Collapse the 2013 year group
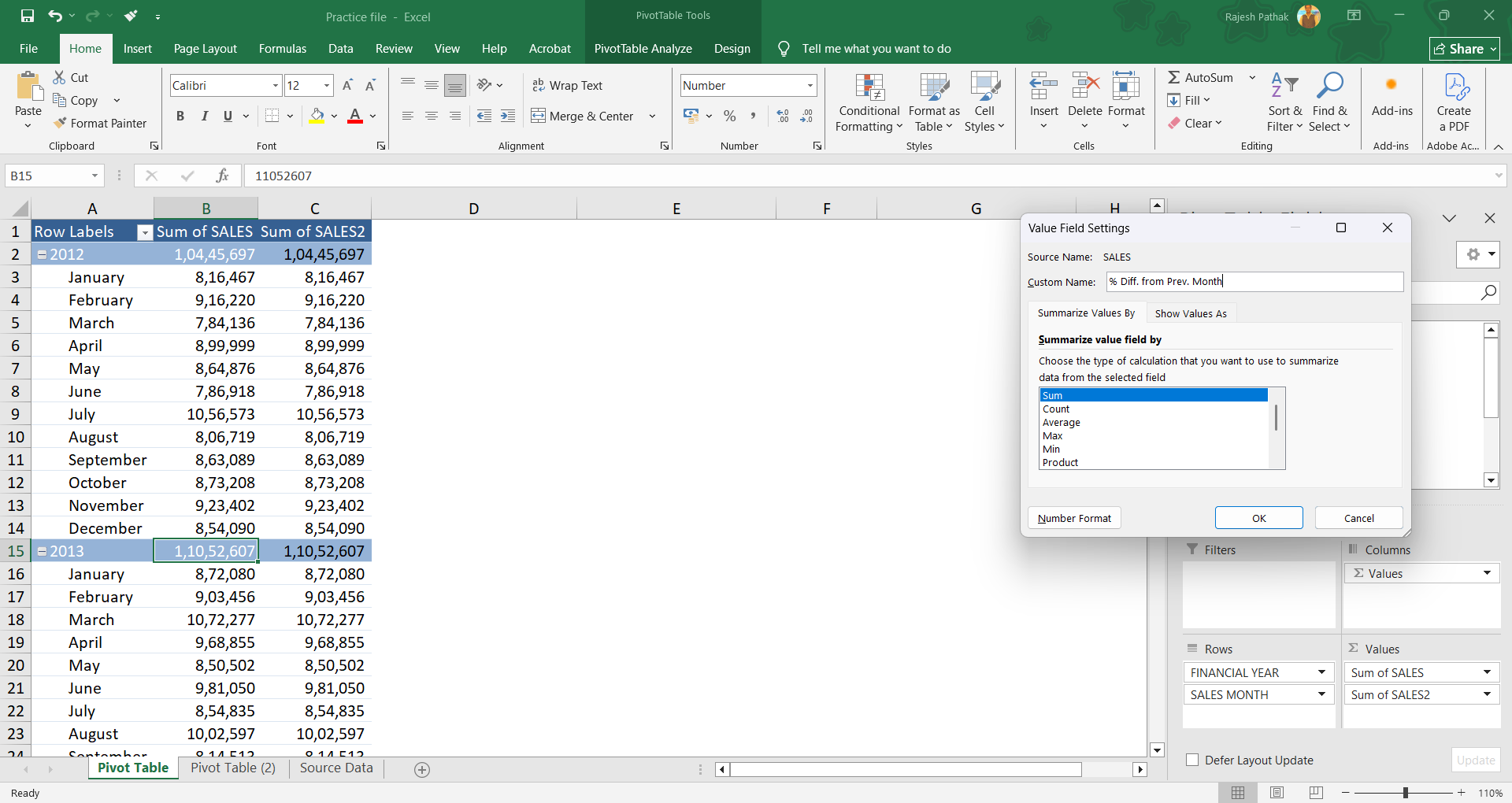Screen dimensions: 1512x803 tap(43, 552)
